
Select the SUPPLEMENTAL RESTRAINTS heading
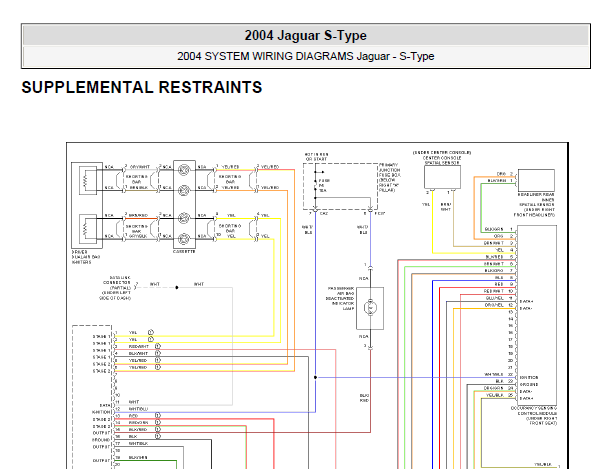(142, 87)
